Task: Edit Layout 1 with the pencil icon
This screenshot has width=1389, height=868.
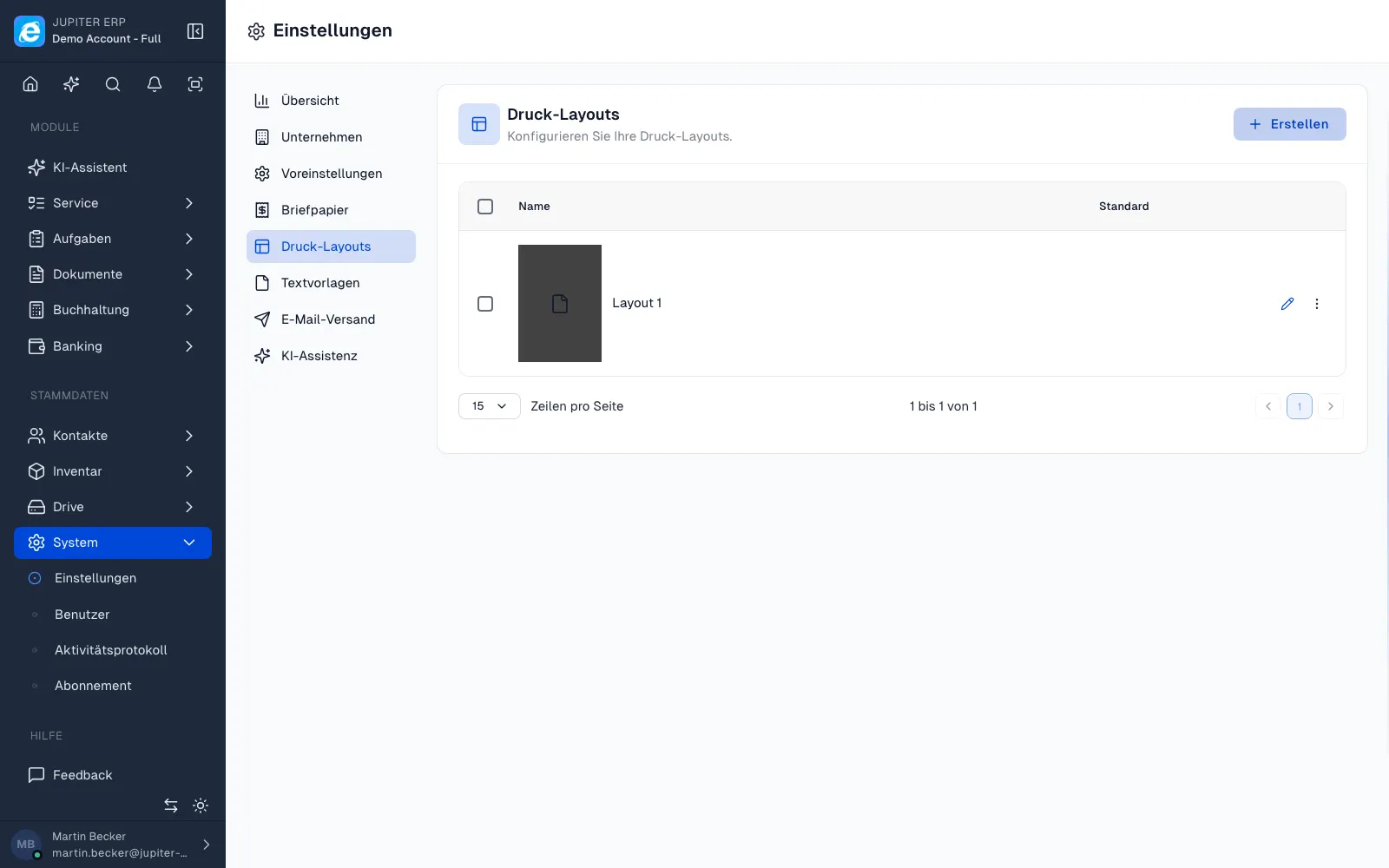Action: pos(1287,304)
